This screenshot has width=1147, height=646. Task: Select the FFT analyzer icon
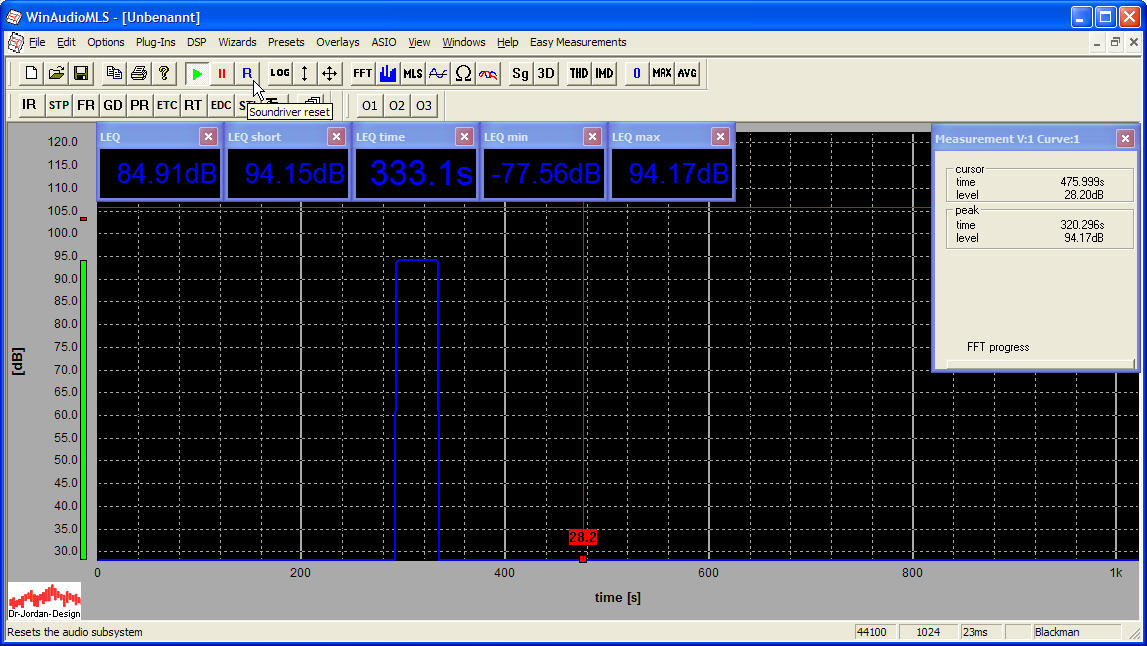click(362, 73)
